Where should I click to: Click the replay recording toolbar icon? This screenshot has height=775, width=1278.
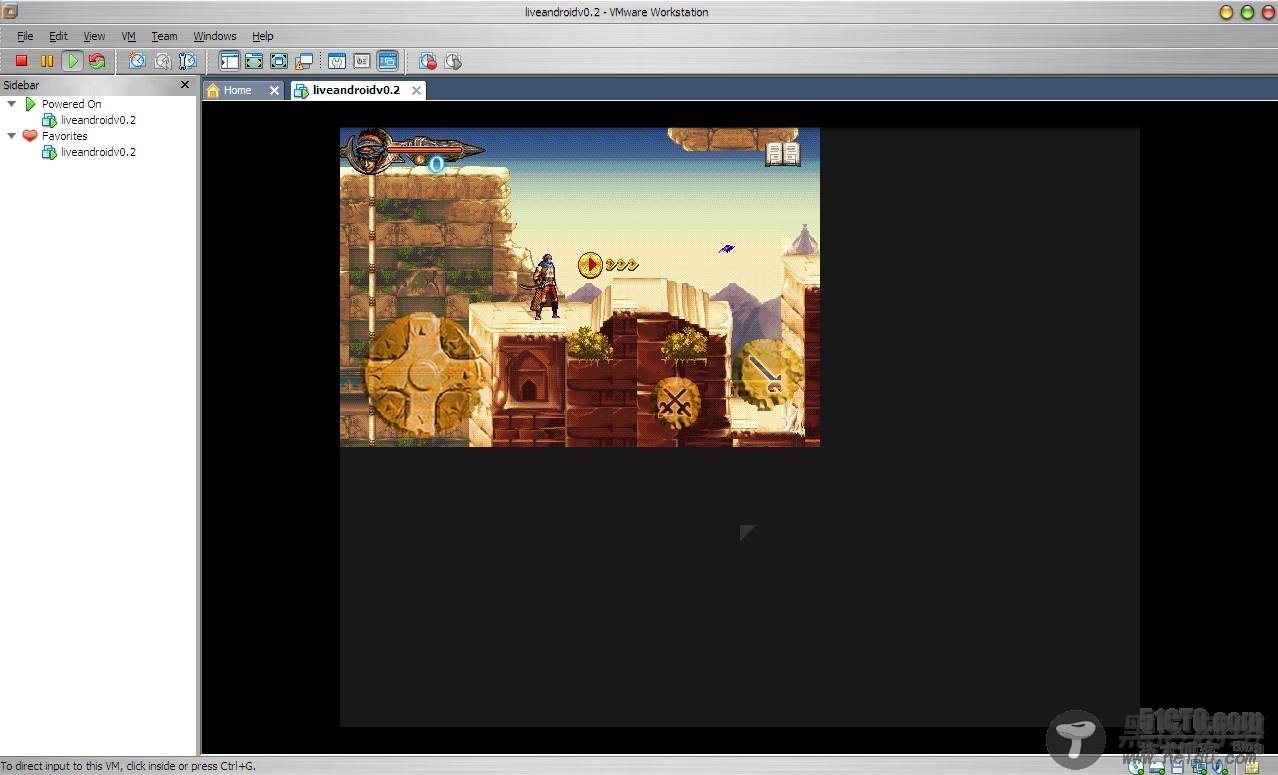(x=453, y=61)
